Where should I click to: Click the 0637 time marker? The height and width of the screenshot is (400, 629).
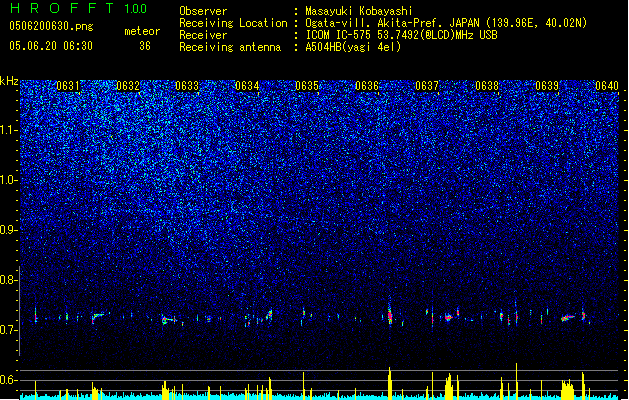click(x=427, y=86)
